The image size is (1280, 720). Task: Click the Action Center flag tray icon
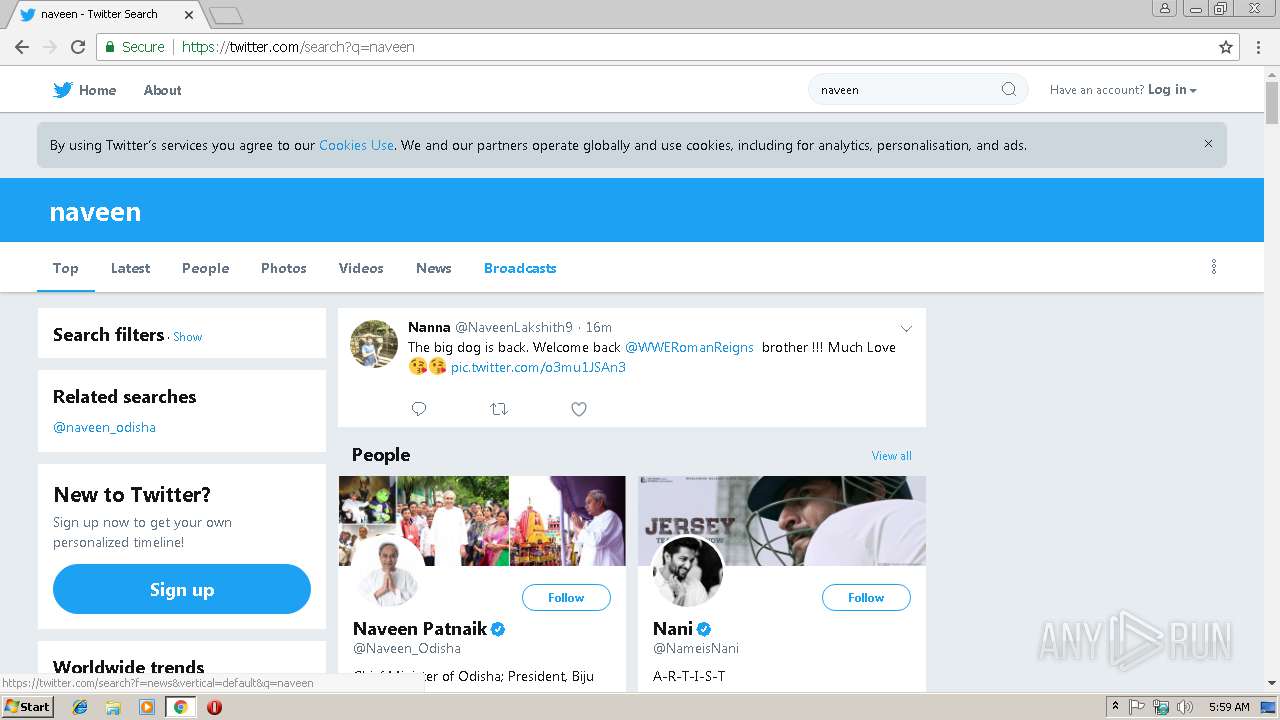pos(1137,707)
